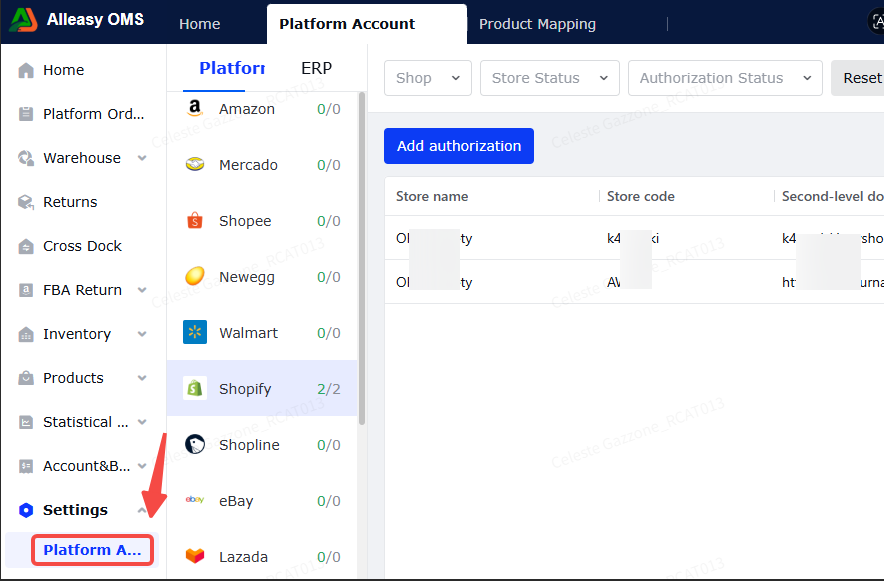Expand the FBA Return menu chevron
The width and height of the screenshot is (884, 581).
point(142,290)
